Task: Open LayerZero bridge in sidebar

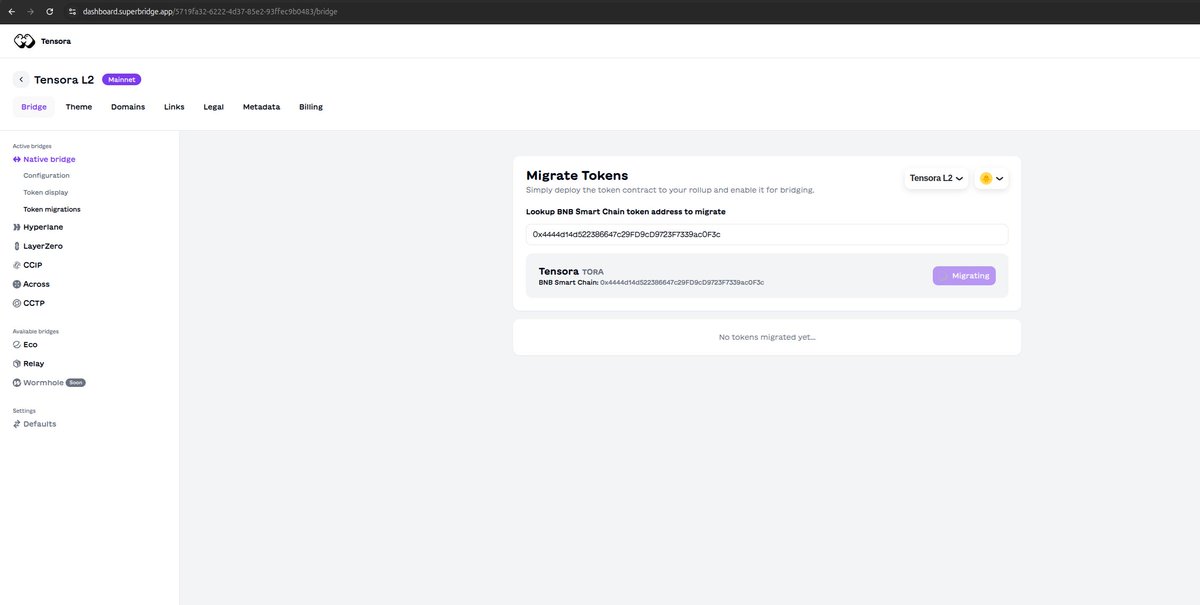Action: point(43,246)
